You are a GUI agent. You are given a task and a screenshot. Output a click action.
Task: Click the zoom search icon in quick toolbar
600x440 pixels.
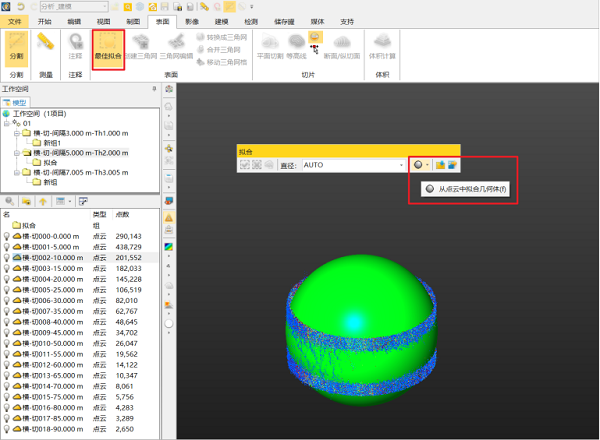tap(127, 7)
